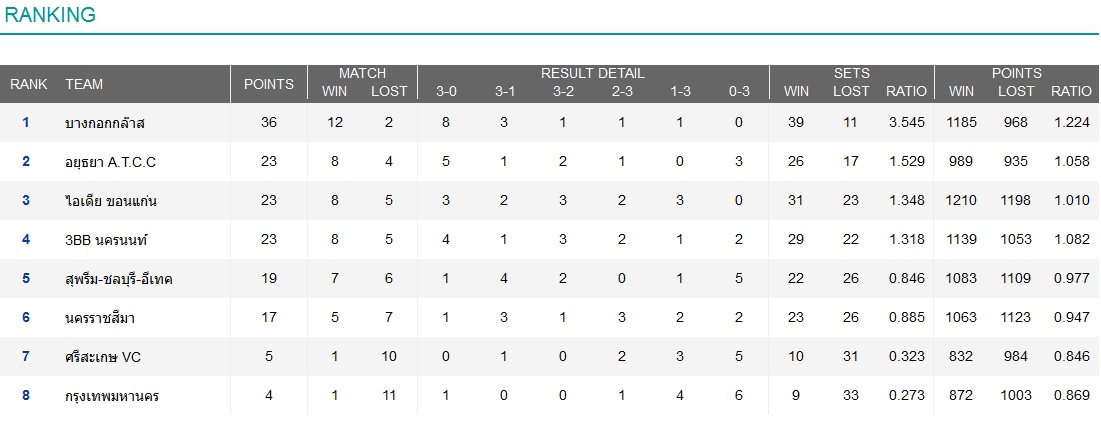
Task: Click ศรีสะเกษ VC team name
Action: point(104,357)
